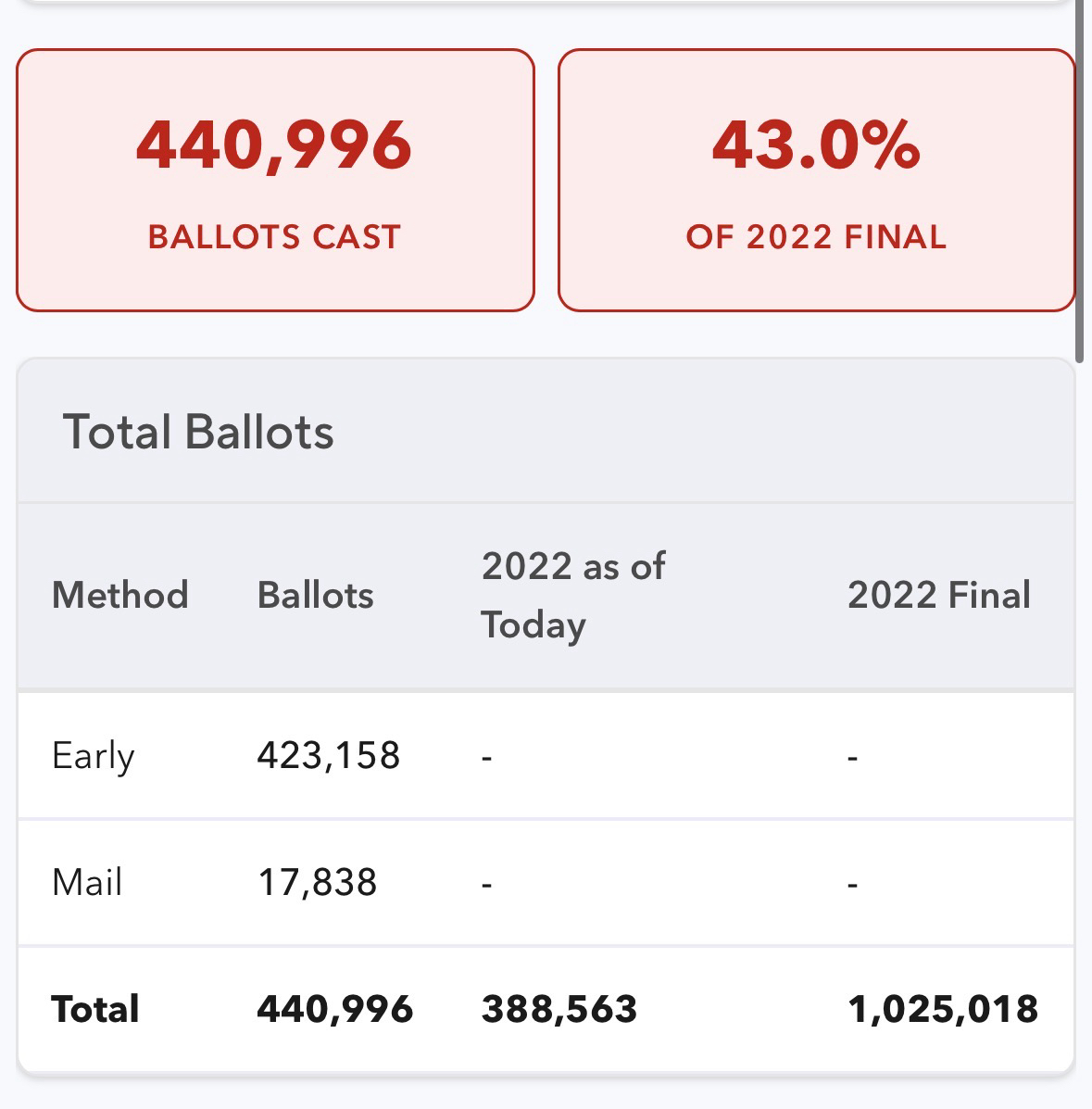1092x1109 pixels.
Task: Click the page scrollbar on the right edge
Action: 1079,185
